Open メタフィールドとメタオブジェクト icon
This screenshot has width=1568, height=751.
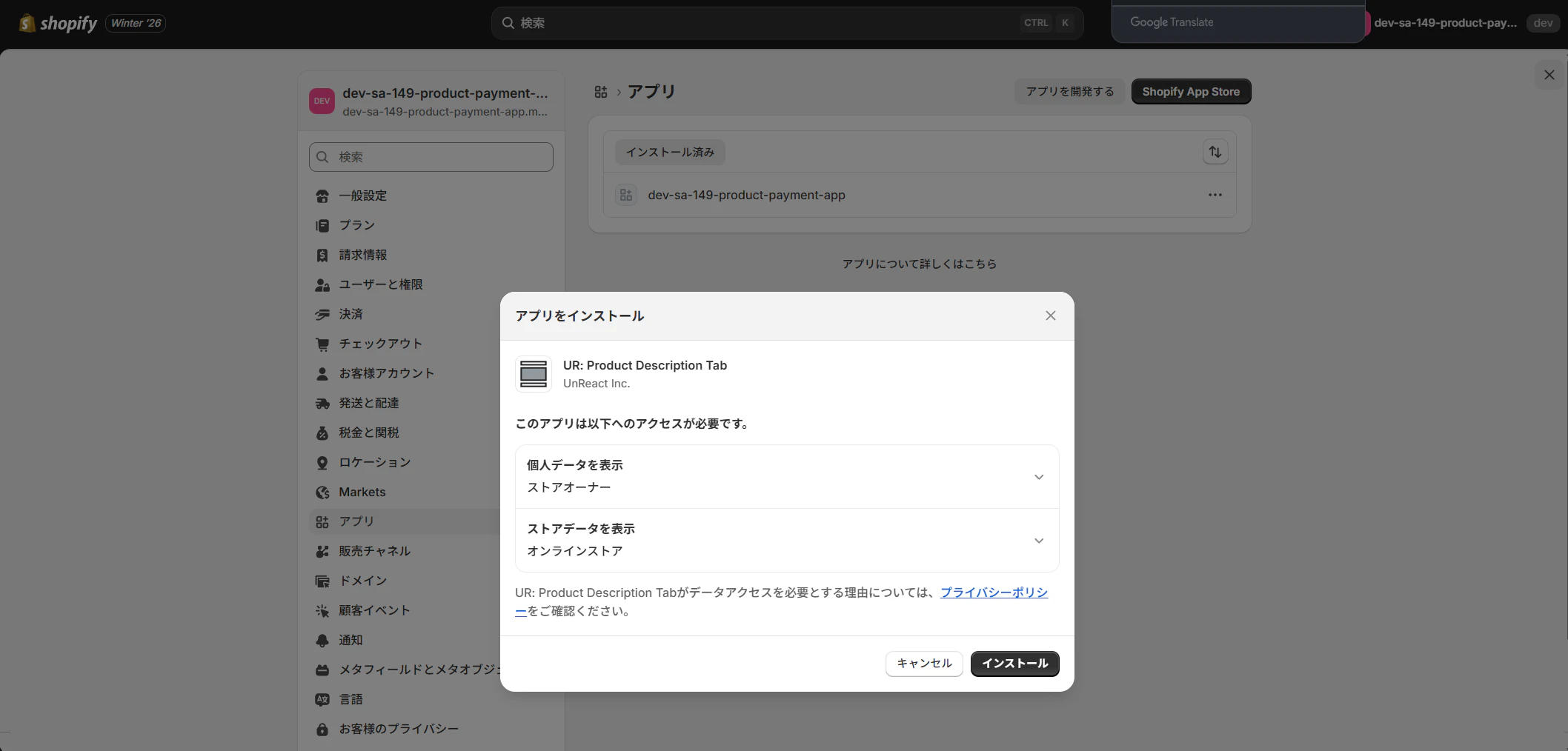click(322, 670)
